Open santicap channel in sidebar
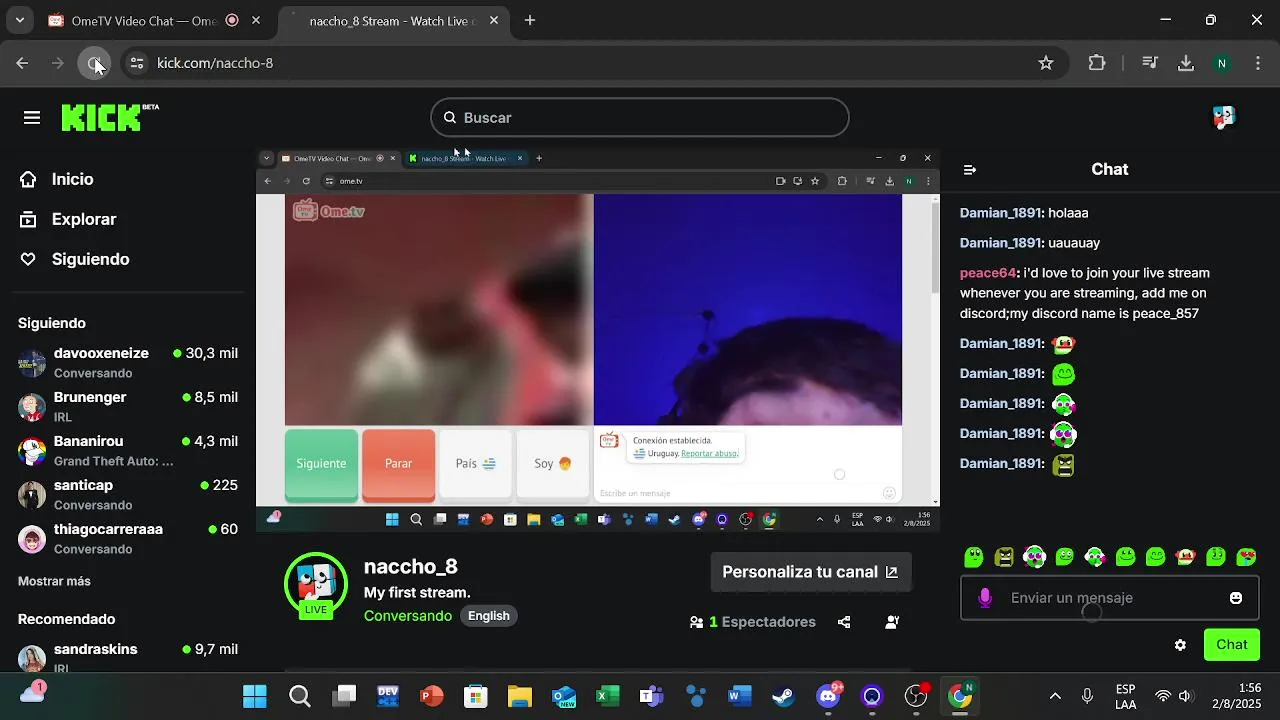The height and width of the screenshot is (720, 1280). pyautogui.click(x=128, y=495)
